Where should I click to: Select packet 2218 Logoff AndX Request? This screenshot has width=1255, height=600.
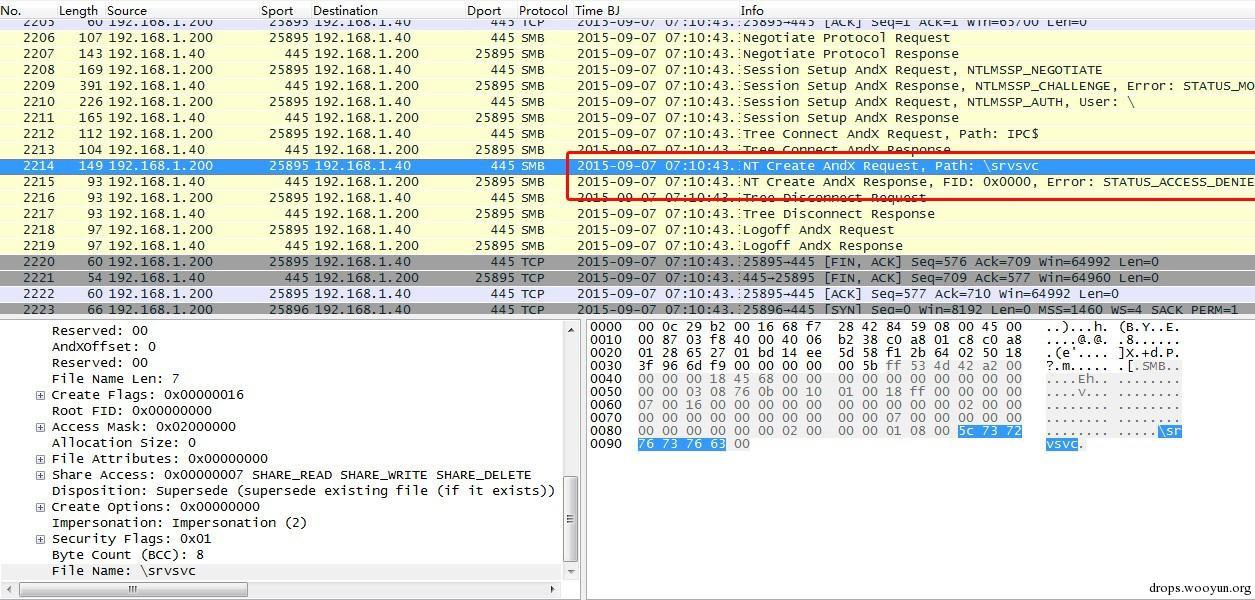[x=400, y=230]
